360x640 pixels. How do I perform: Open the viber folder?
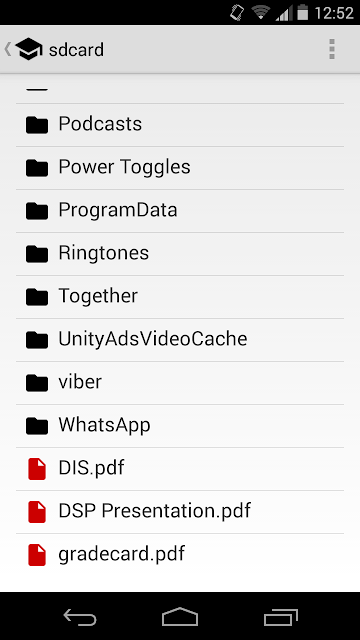[180, 383]
